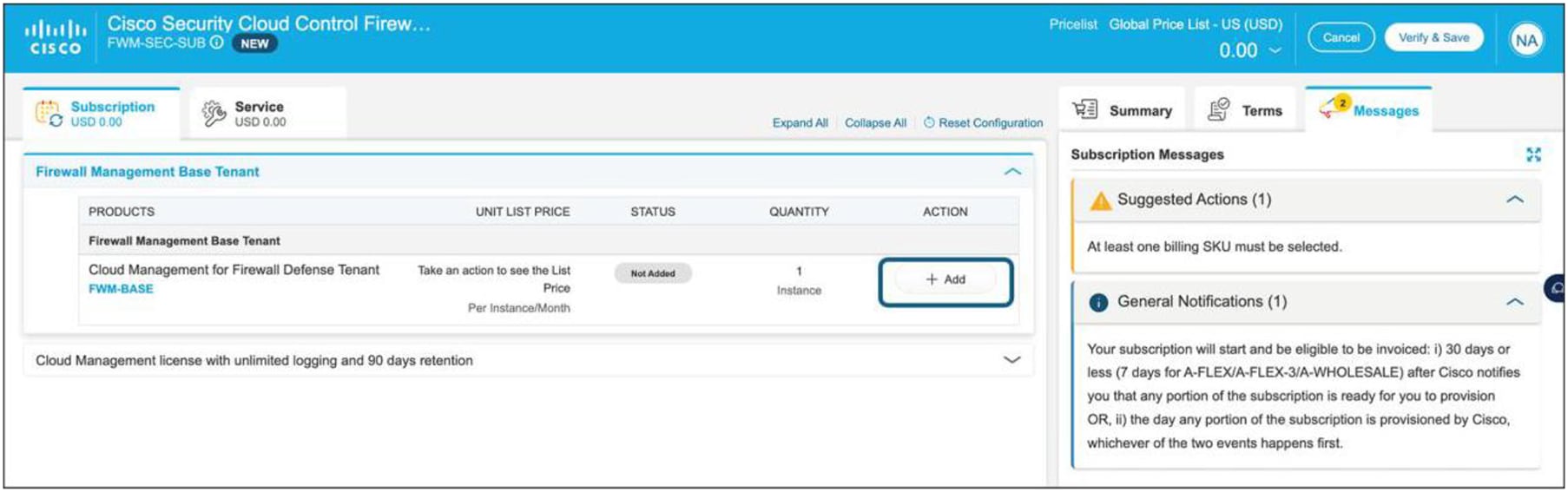Image resolution: width=1568 pixels, height=492 pixels.
Task: Click 'At least one billing SKU must be selected' message
Action: pyautogui.click(x=1214, y=246)
